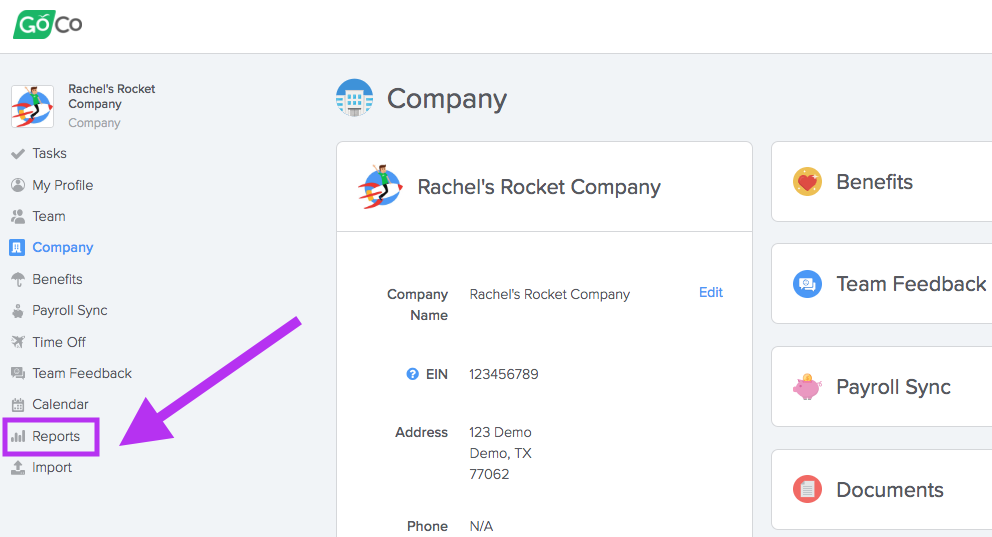Image resolution: width=992 pixels, height=537 pixels.
Task: Click the Company page header building icon
Action: (x=354, y=98)
